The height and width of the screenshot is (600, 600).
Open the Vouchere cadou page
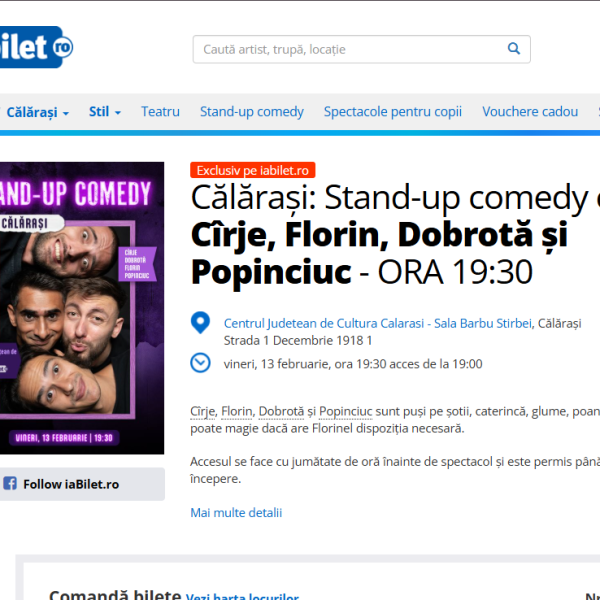(x=530, y=112)
